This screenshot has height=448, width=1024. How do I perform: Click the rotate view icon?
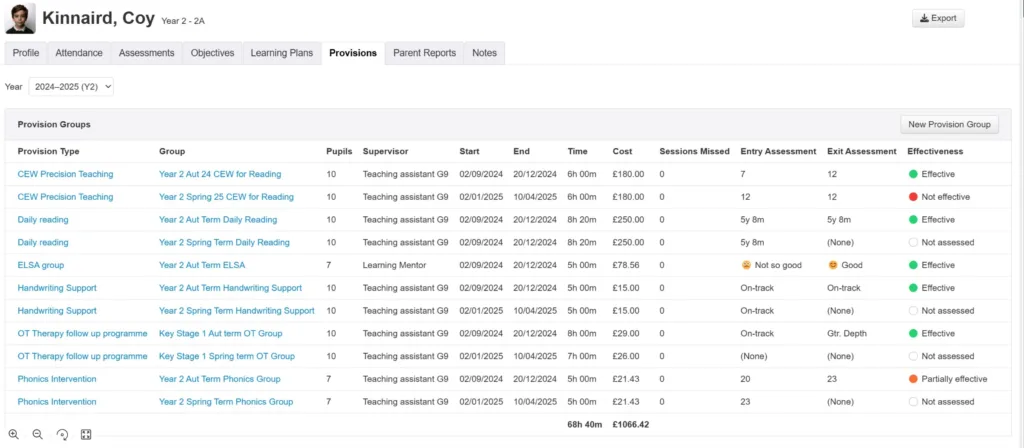[x=62, y=434]
